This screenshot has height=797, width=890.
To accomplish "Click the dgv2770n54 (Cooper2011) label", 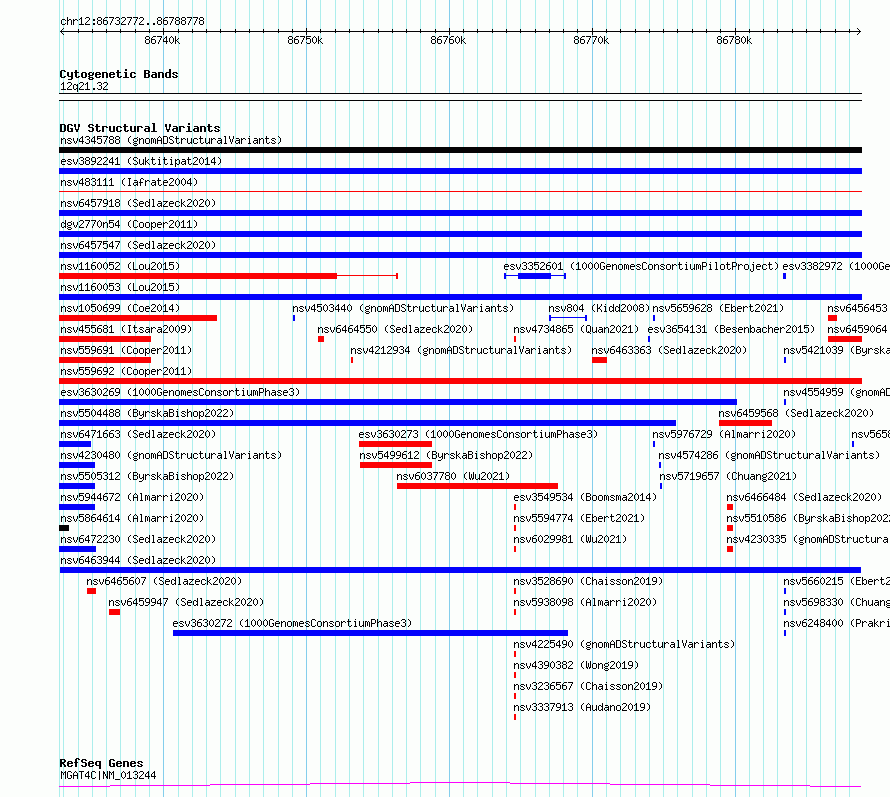I will (x=129, y=224).
